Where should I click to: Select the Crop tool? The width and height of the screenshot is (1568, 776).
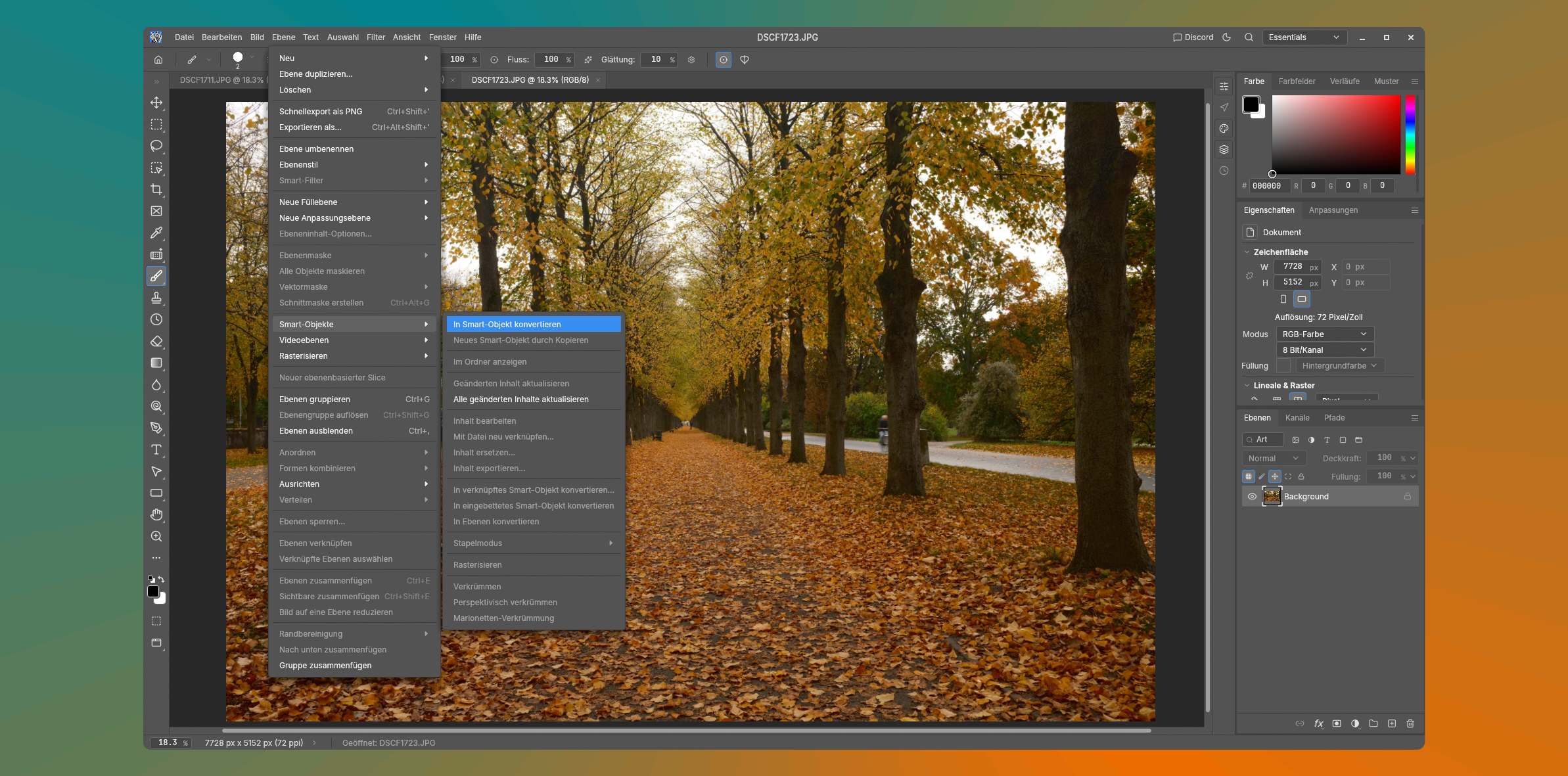(156, 189)
